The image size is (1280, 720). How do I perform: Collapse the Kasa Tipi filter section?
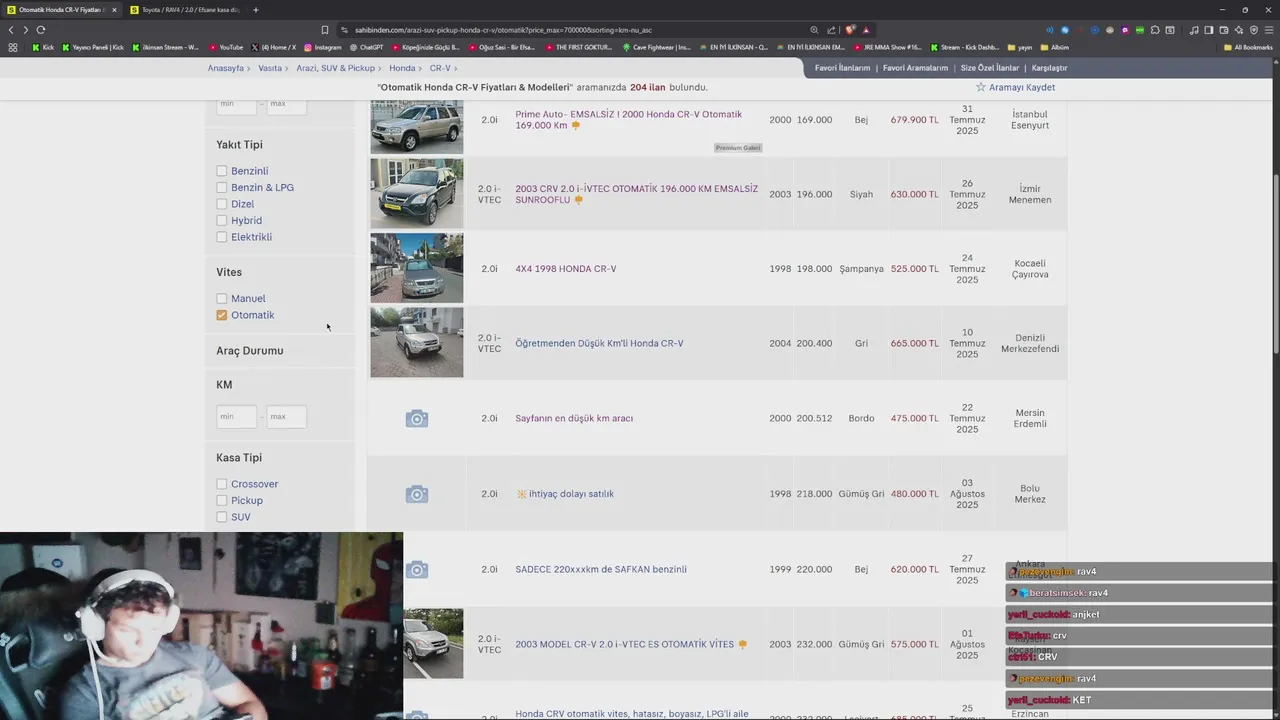click(x=239, y=458)
